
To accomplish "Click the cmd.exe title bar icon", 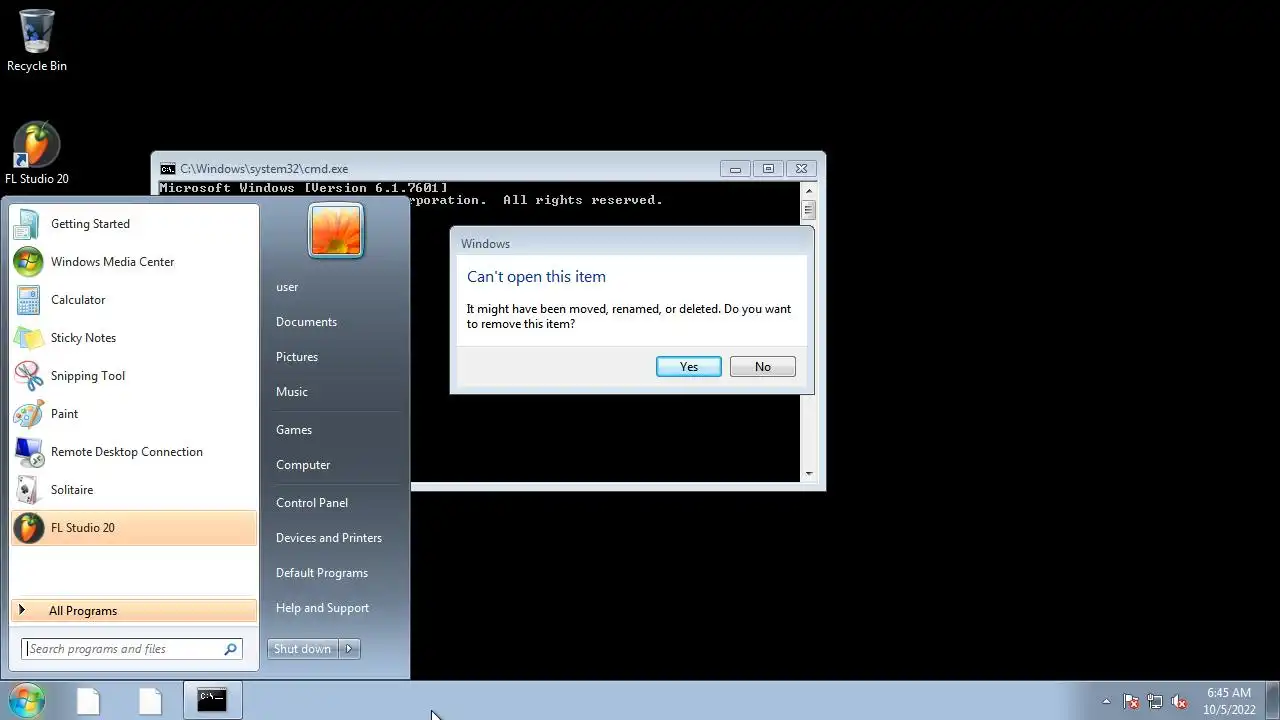I will click(x=168, y=169).
